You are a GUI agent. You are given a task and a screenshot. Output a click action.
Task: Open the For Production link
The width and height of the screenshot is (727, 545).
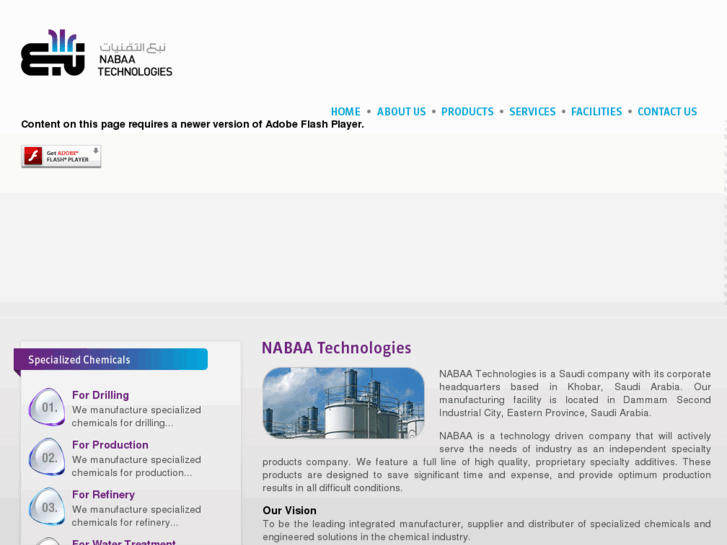(110, 445)
